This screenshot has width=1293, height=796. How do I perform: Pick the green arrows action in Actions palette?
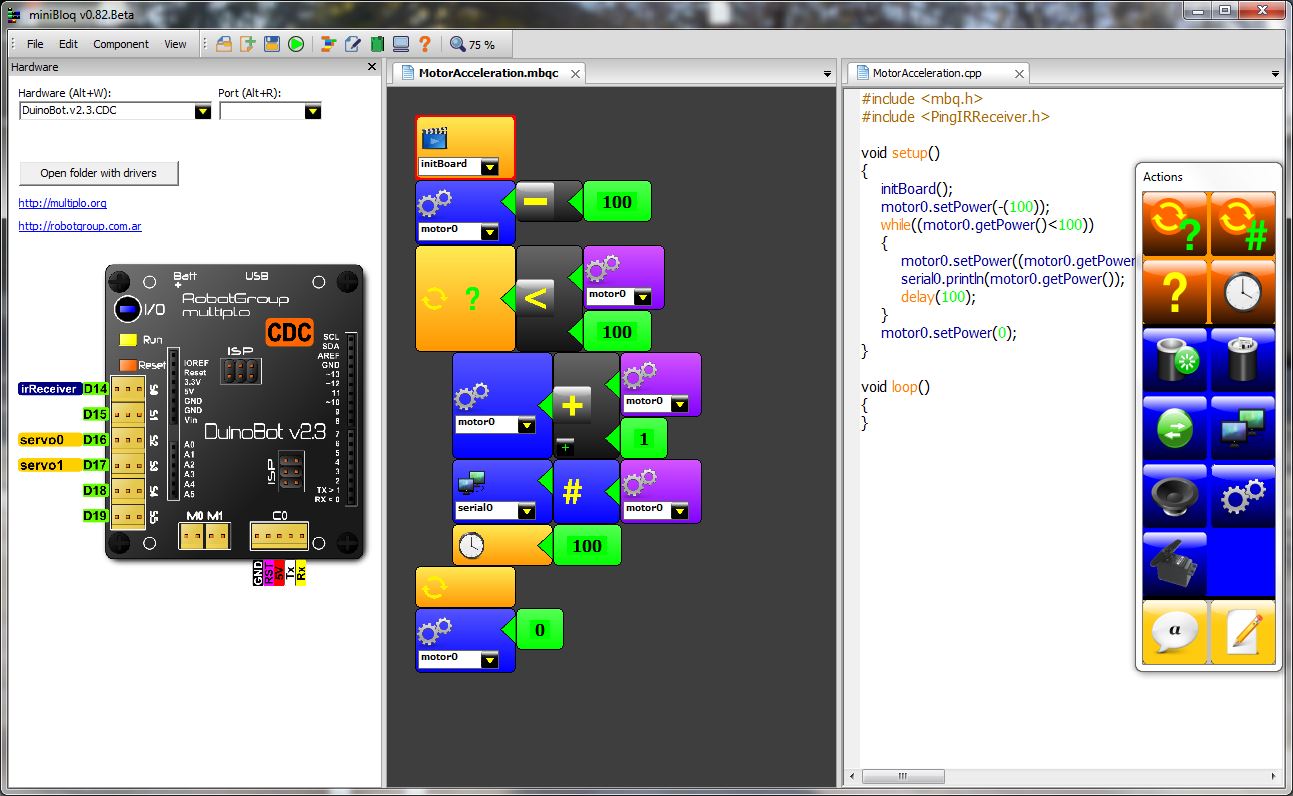pos(1175,428)
